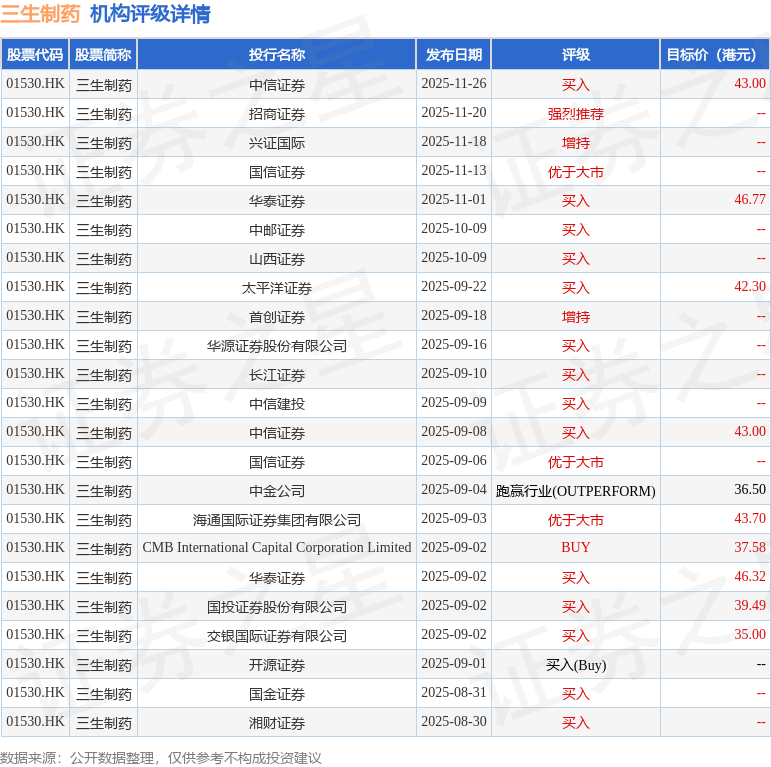This screenshot has width=771, height=767.
Task: Click the date 2025-11-20
Action: (454, 113)
